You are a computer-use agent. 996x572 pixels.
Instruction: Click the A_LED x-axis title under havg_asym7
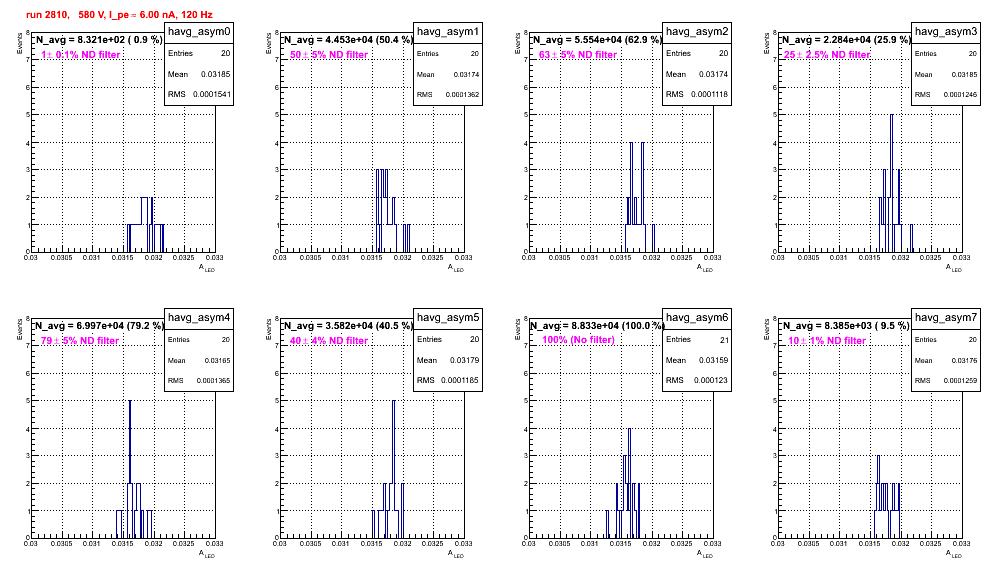click(954, 554)
